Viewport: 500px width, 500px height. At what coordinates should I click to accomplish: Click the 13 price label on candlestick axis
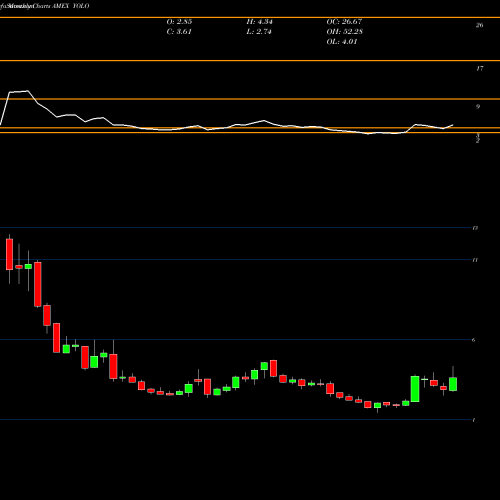[475, 228]
